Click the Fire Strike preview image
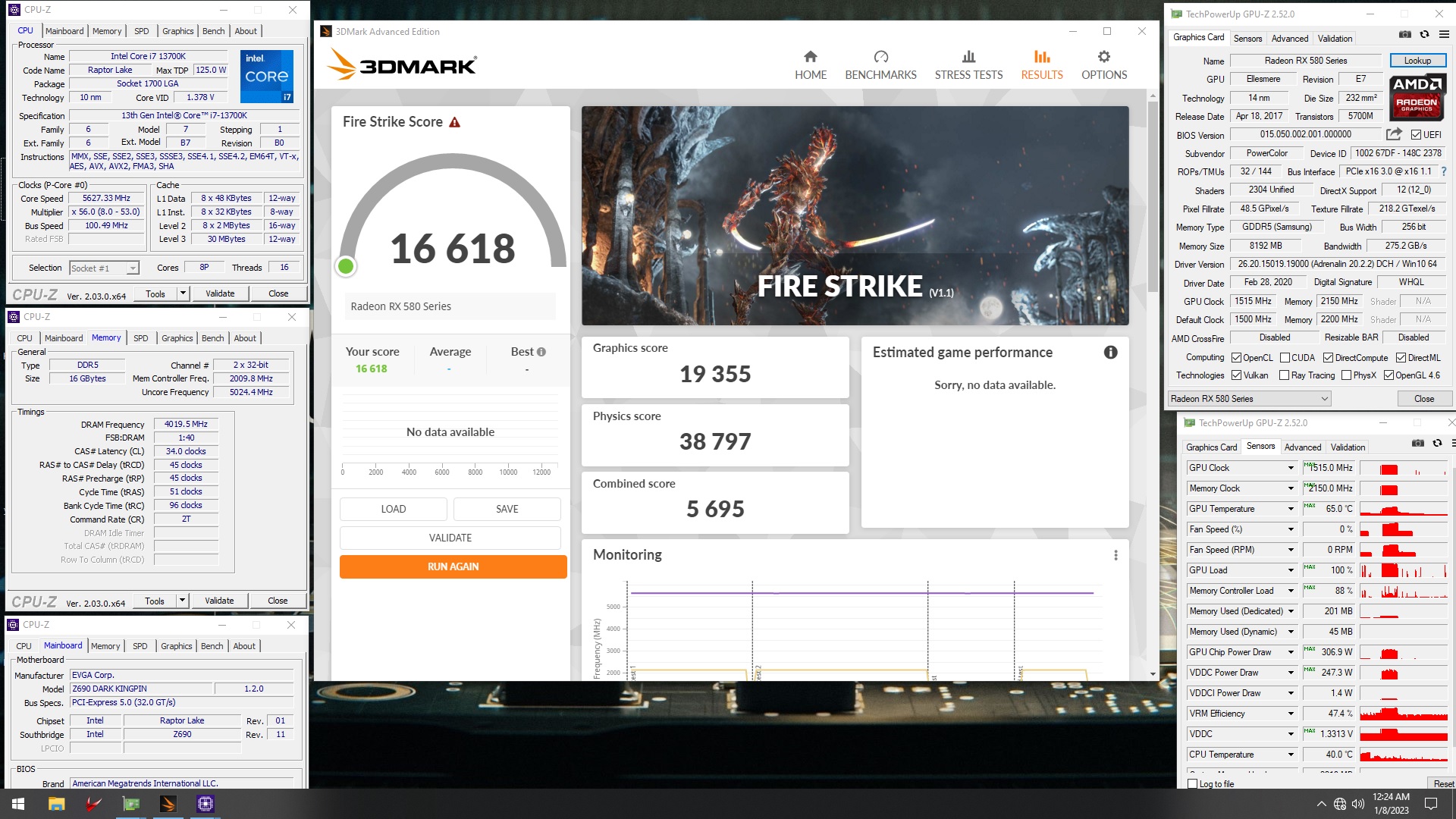The image size is (1456, 819). coord(855,215)
